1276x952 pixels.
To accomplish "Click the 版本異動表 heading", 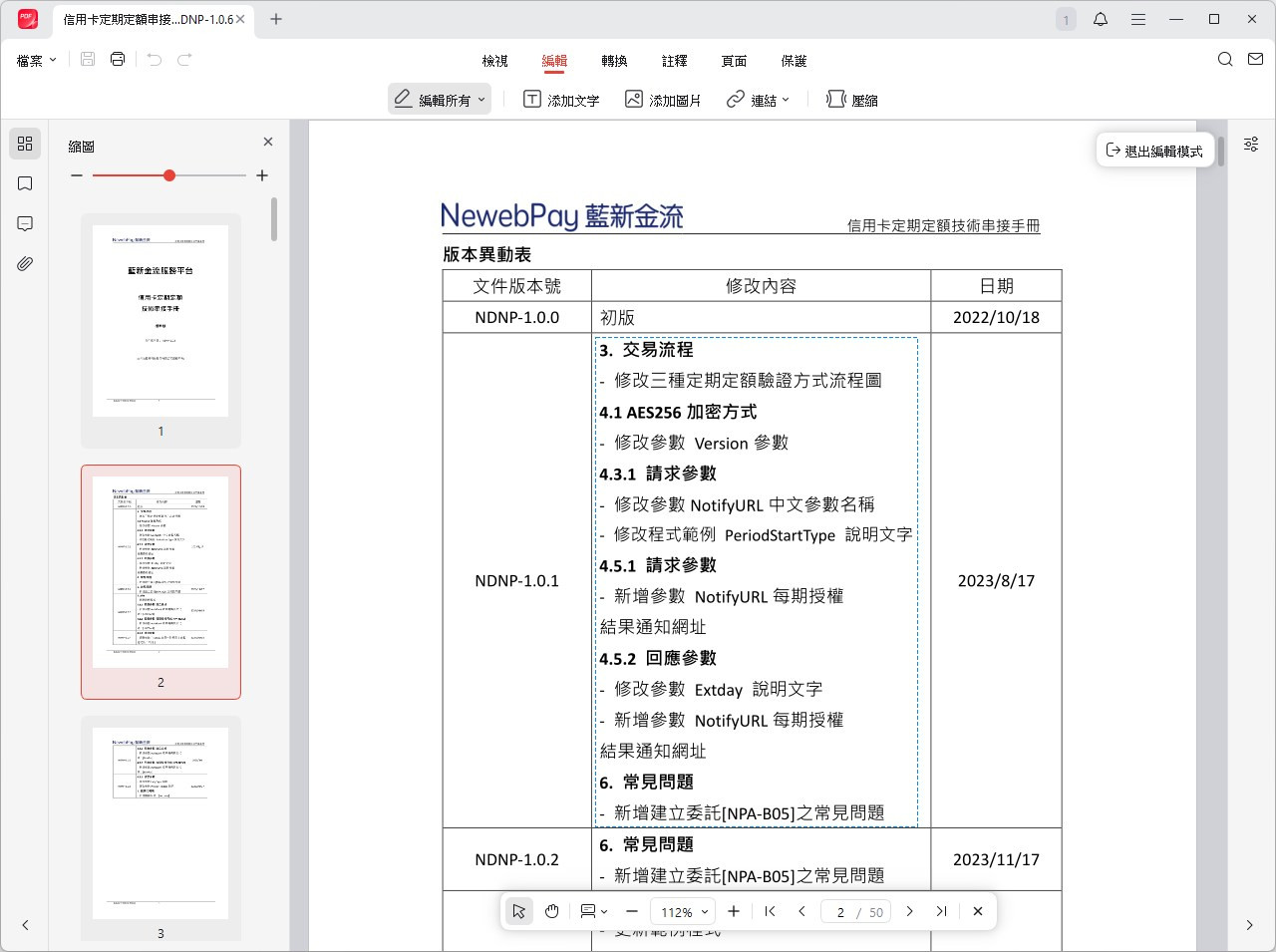I will pyautogui.click(x=487, y=255).
